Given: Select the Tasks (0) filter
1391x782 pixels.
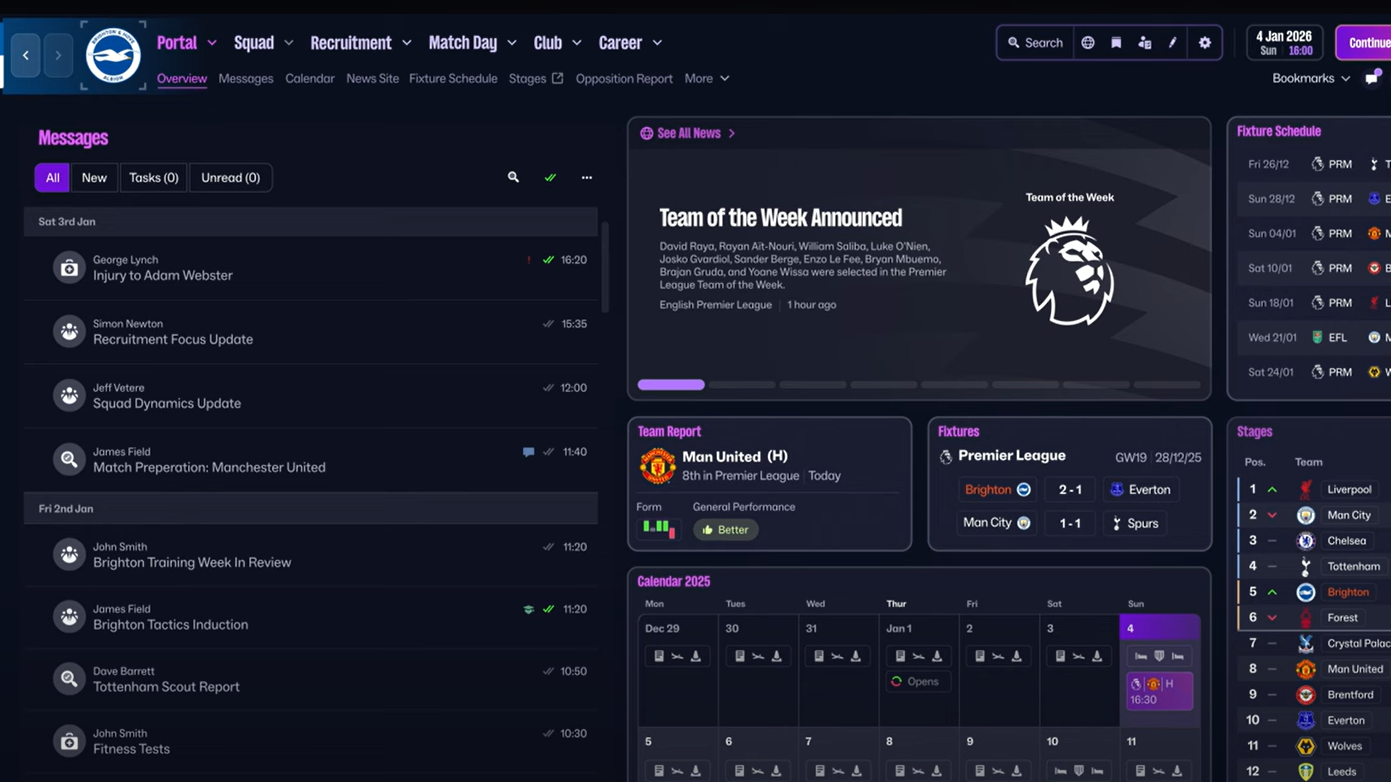Looking at the screenshot, I should 153,177.
